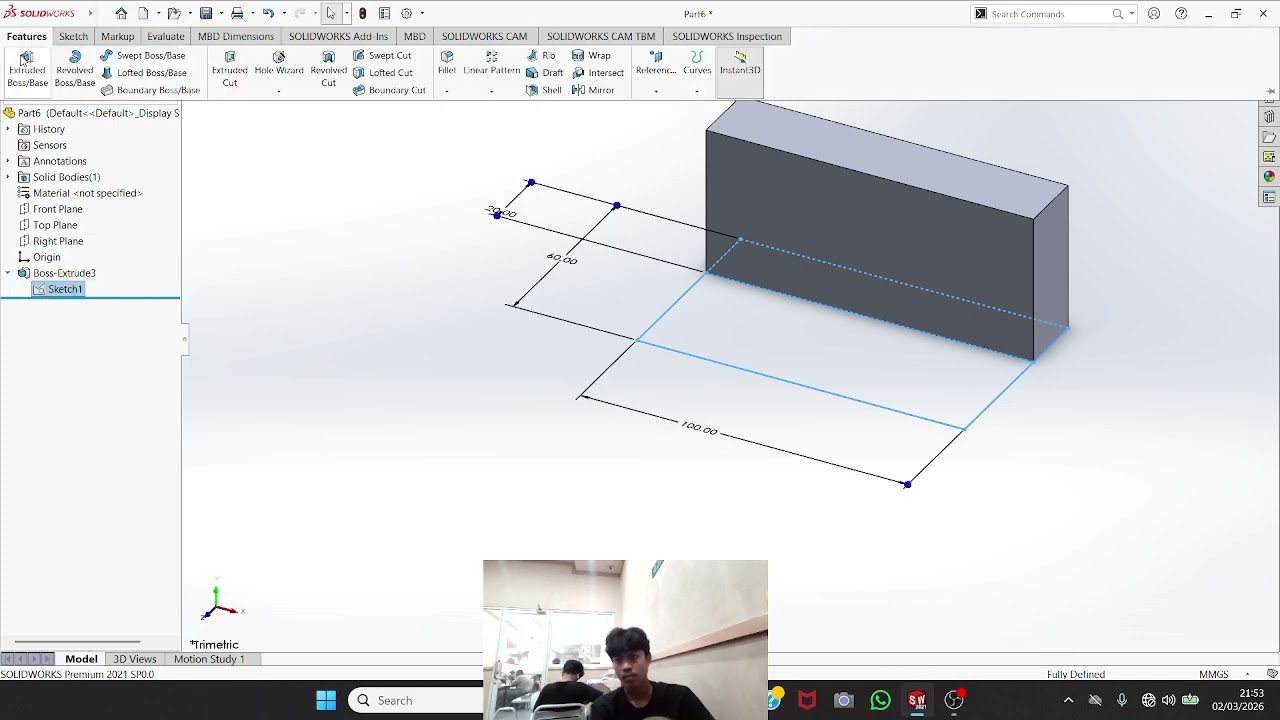Image resolution: width=1280 pixels, height=720 pixels.
Task: Open the MBD Dimensions tab
Action: 236,36
